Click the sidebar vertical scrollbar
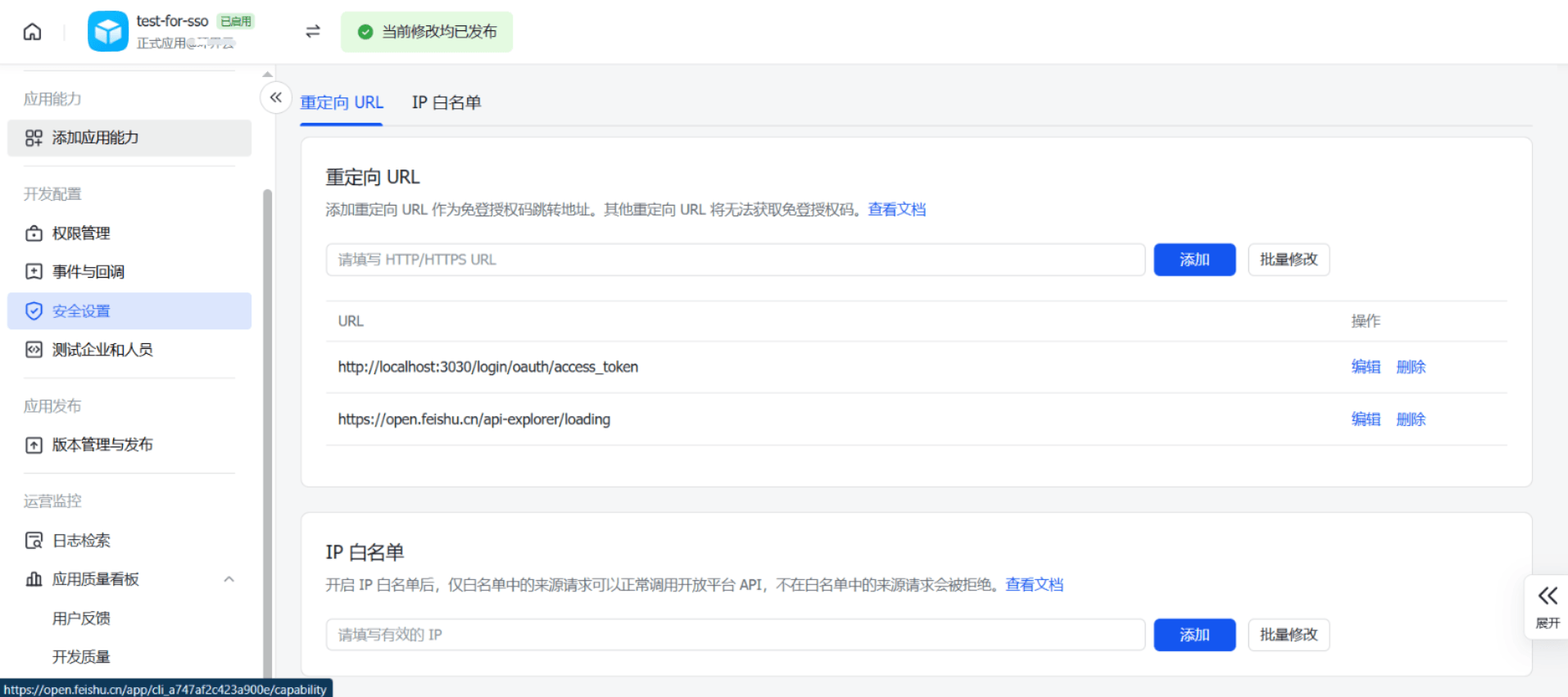 point(267,426)
